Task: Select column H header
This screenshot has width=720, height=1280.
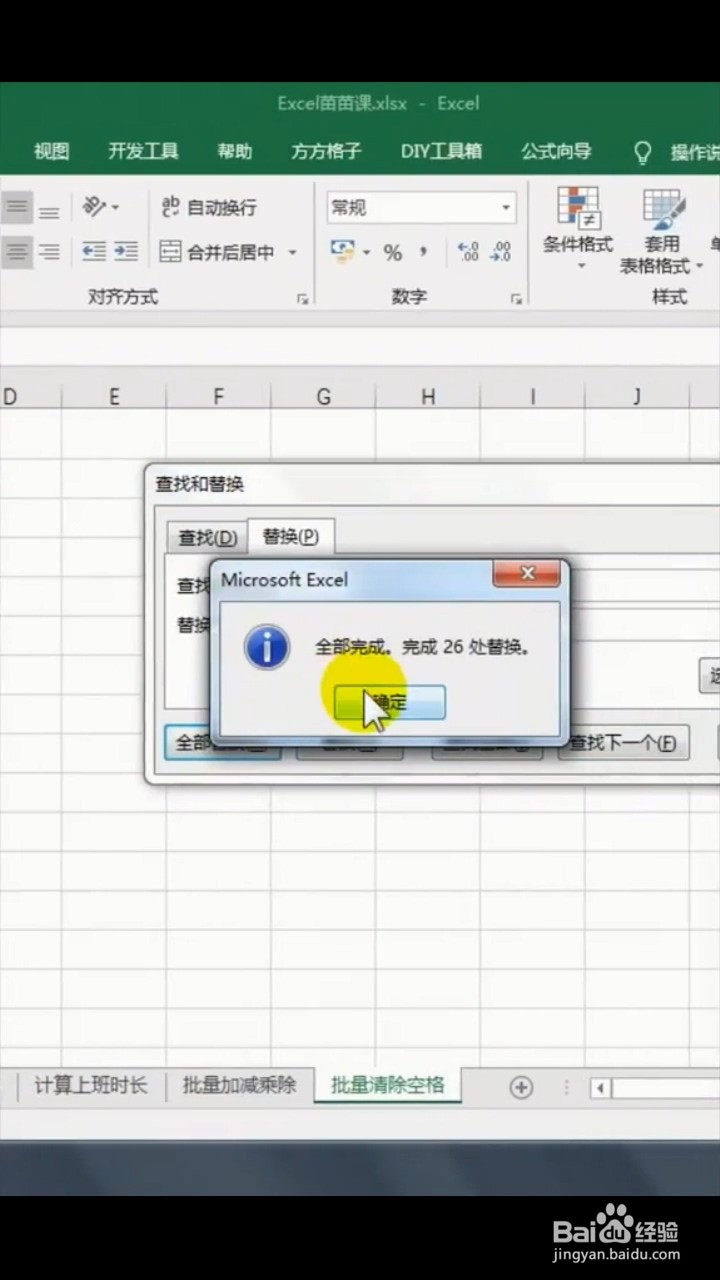Action: coord(428,397)
